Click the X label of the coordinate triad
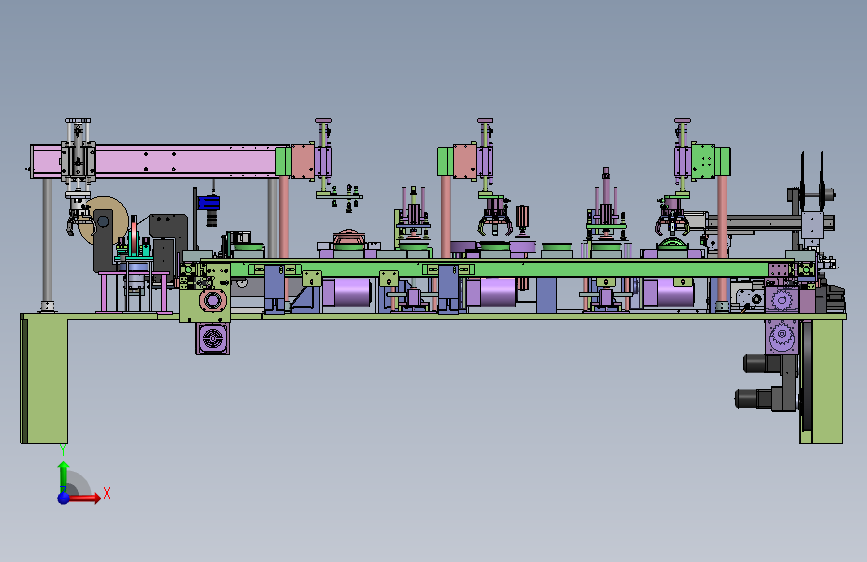Screen dimensions: 867x562 107,493
